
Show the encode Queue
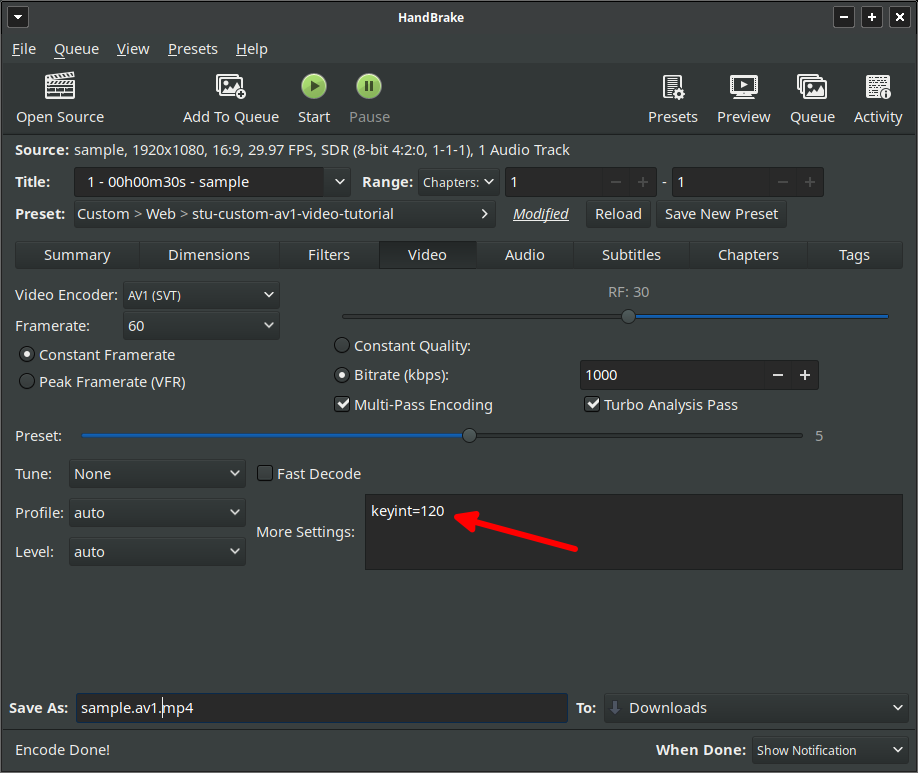811,97
